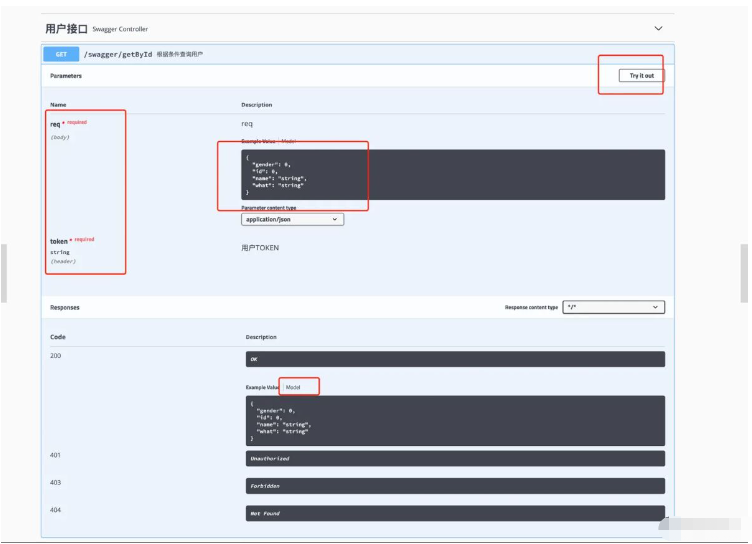The height and width of the screenshot is (544, 752).
Task: Switch to Model tab under req parameter
Action: tap(289, 142)
